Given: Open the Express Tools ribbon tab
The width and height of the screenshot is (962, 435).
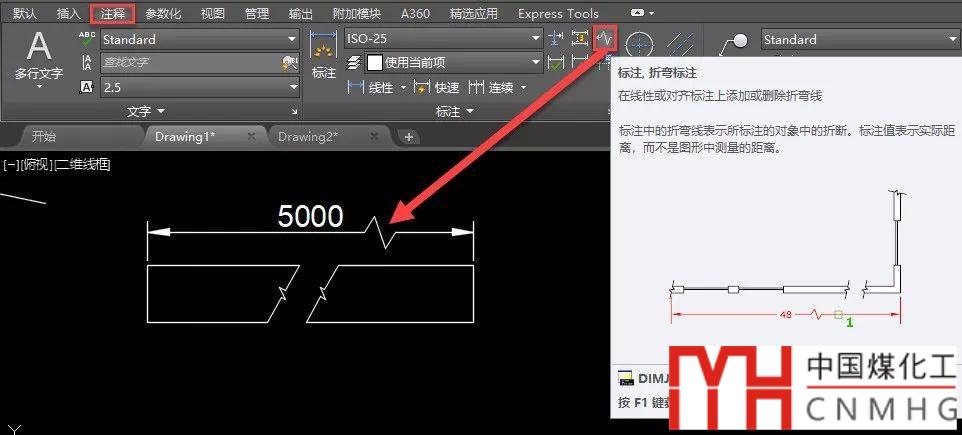Looking at the screenshot, I should click(x=558, y=13).
